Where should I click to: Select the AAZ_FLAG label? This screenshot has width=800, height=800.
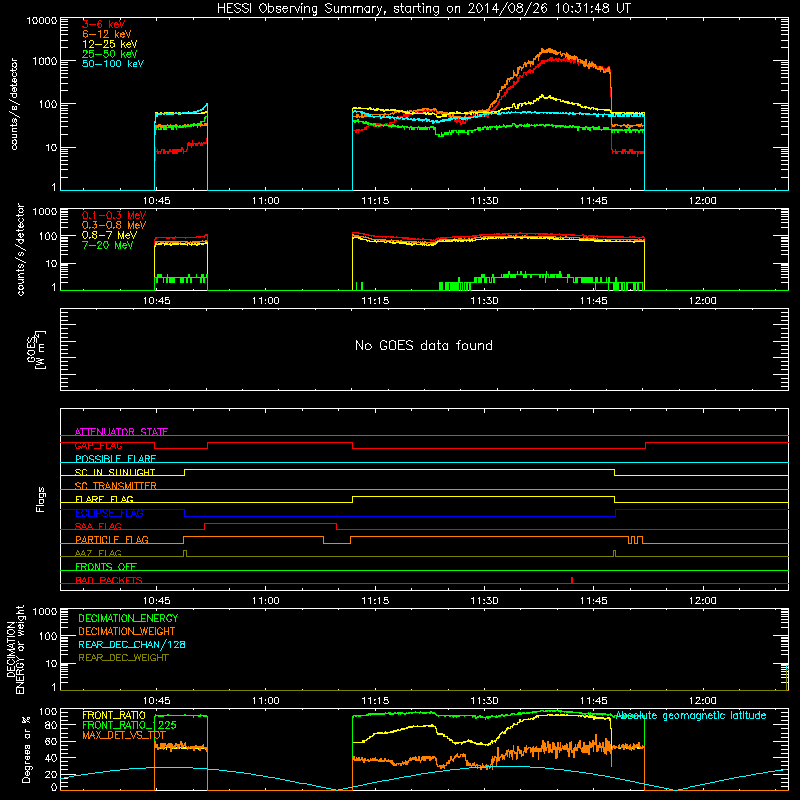pos(98,553)
